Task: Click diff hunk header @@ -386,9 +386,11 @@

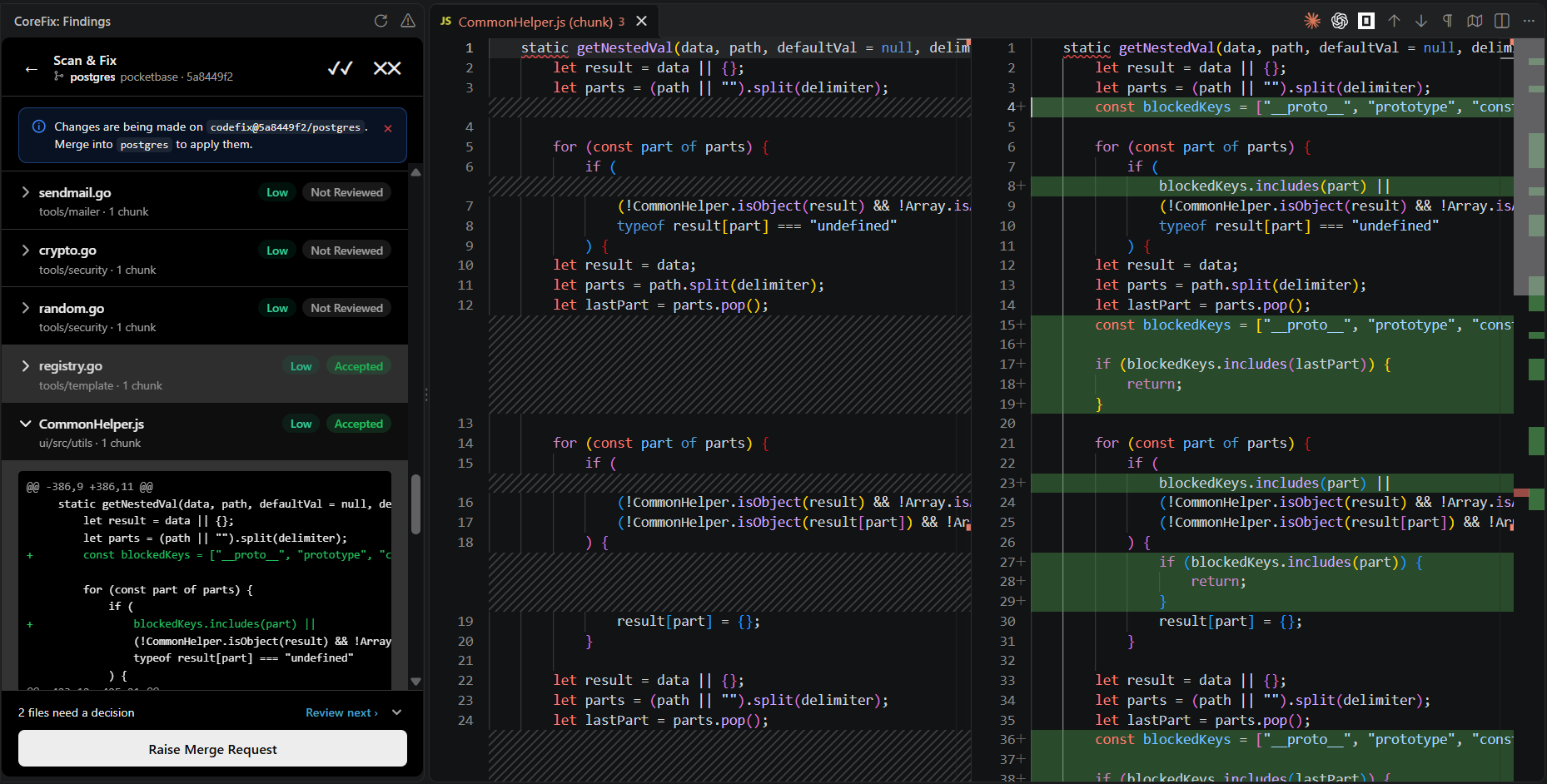Action: tap(90, 487)
